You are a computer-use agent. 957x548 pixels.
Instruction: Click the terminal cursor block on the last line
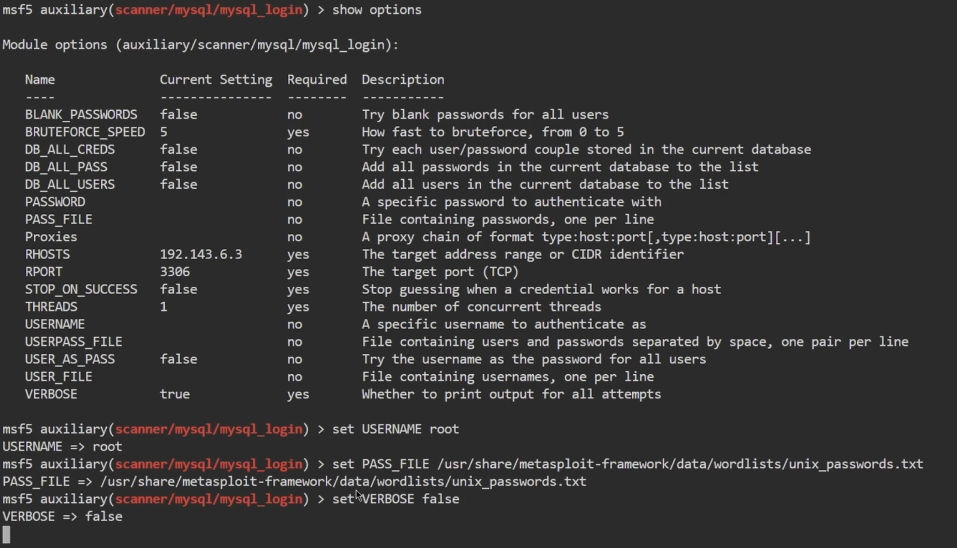6,534
